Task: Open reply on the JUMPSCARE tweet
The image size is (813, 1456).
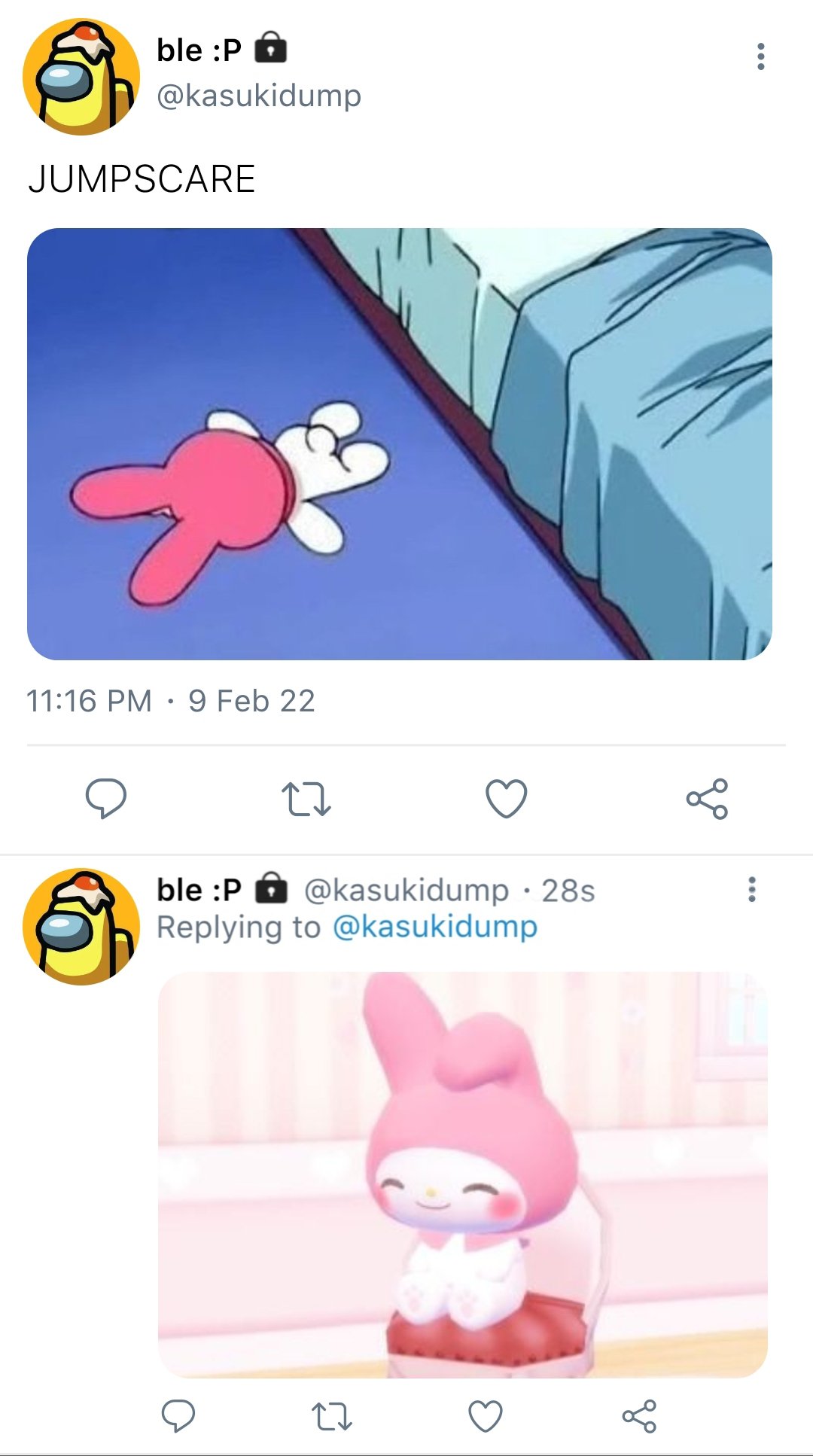Action: 105,798
